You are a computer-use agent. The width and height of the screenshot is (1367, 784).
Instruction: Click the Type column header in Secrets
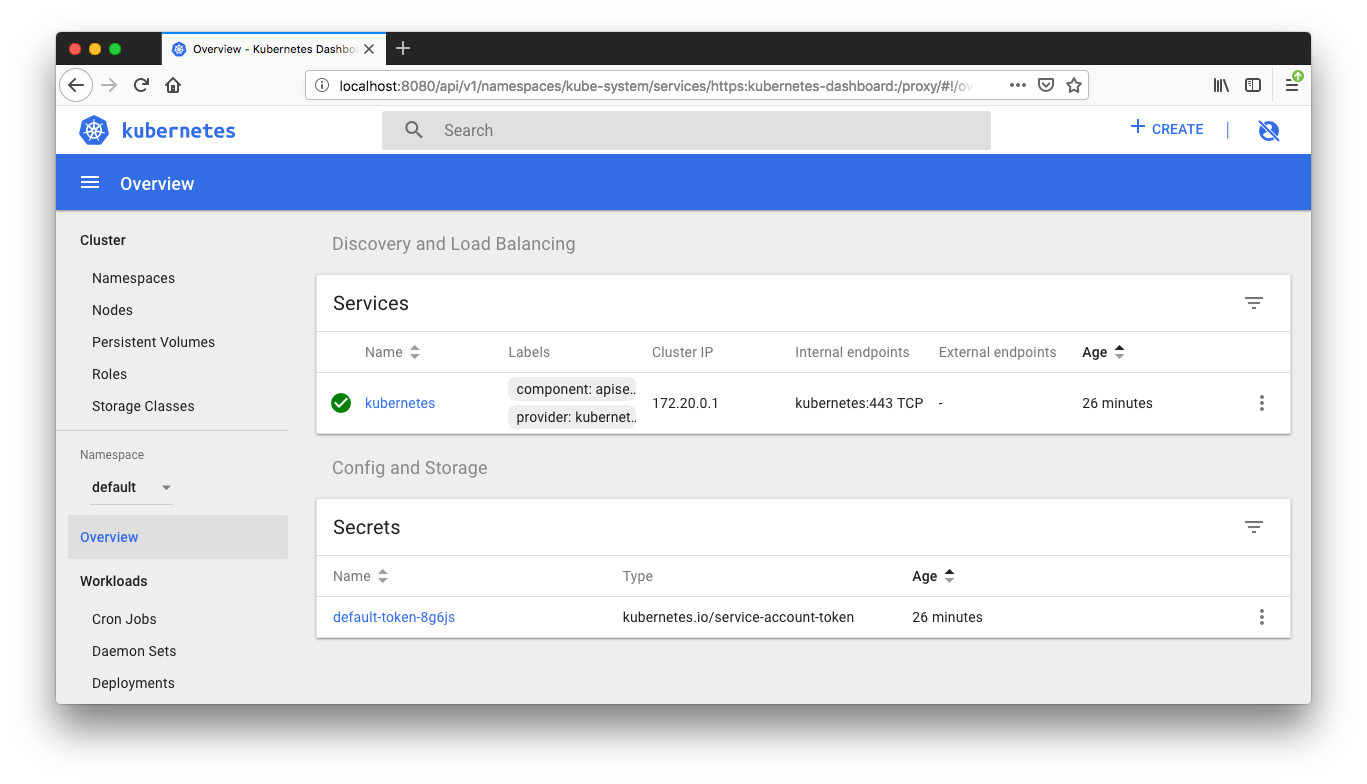tap(637, 576)
